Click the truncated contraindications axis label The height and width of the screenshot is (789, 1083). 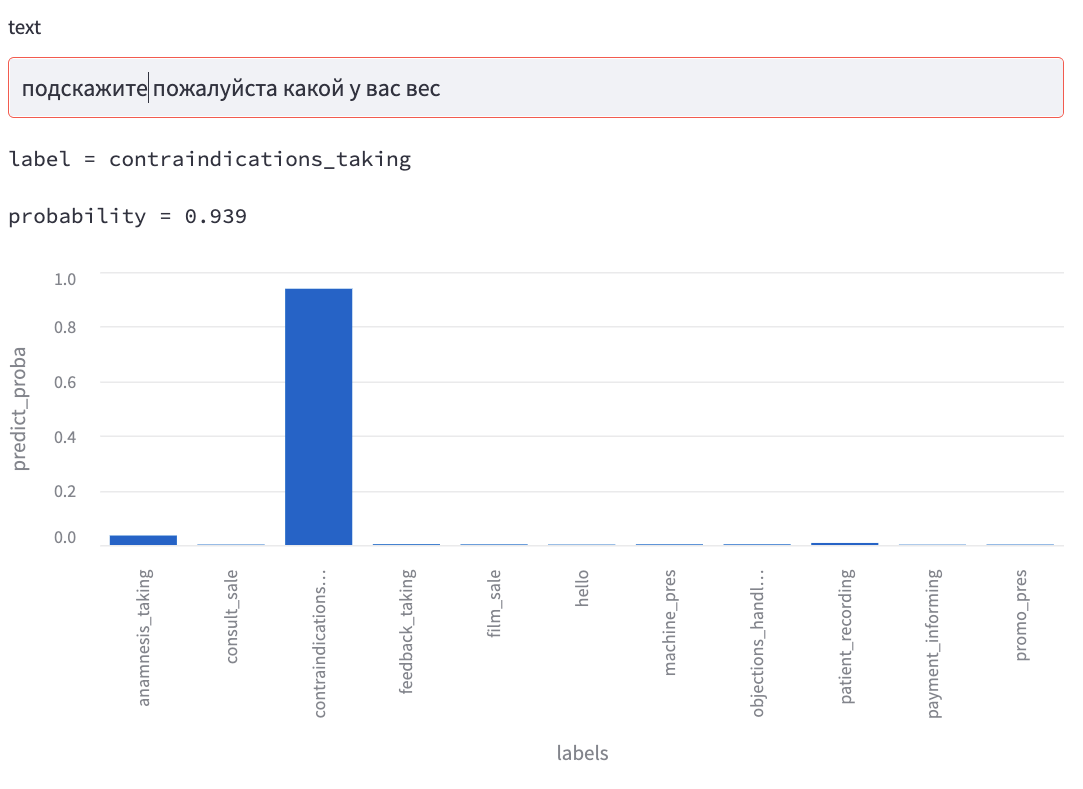point(319,644)
